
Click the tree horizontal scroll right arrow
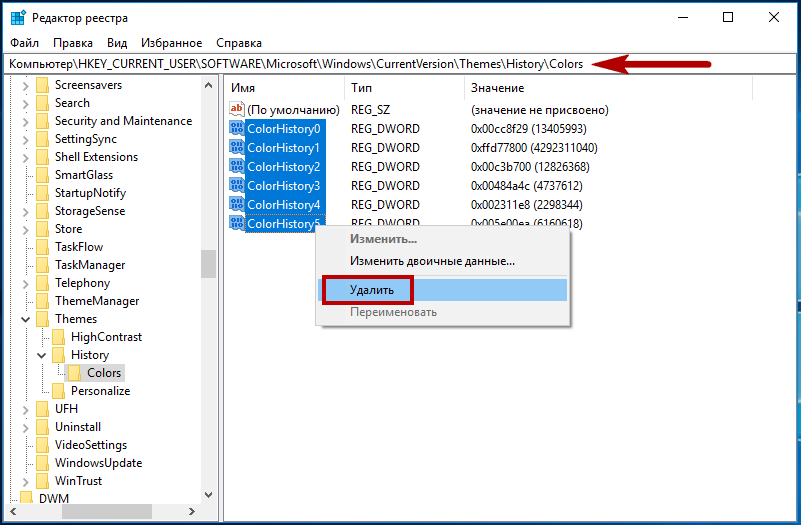pos(192,511)
